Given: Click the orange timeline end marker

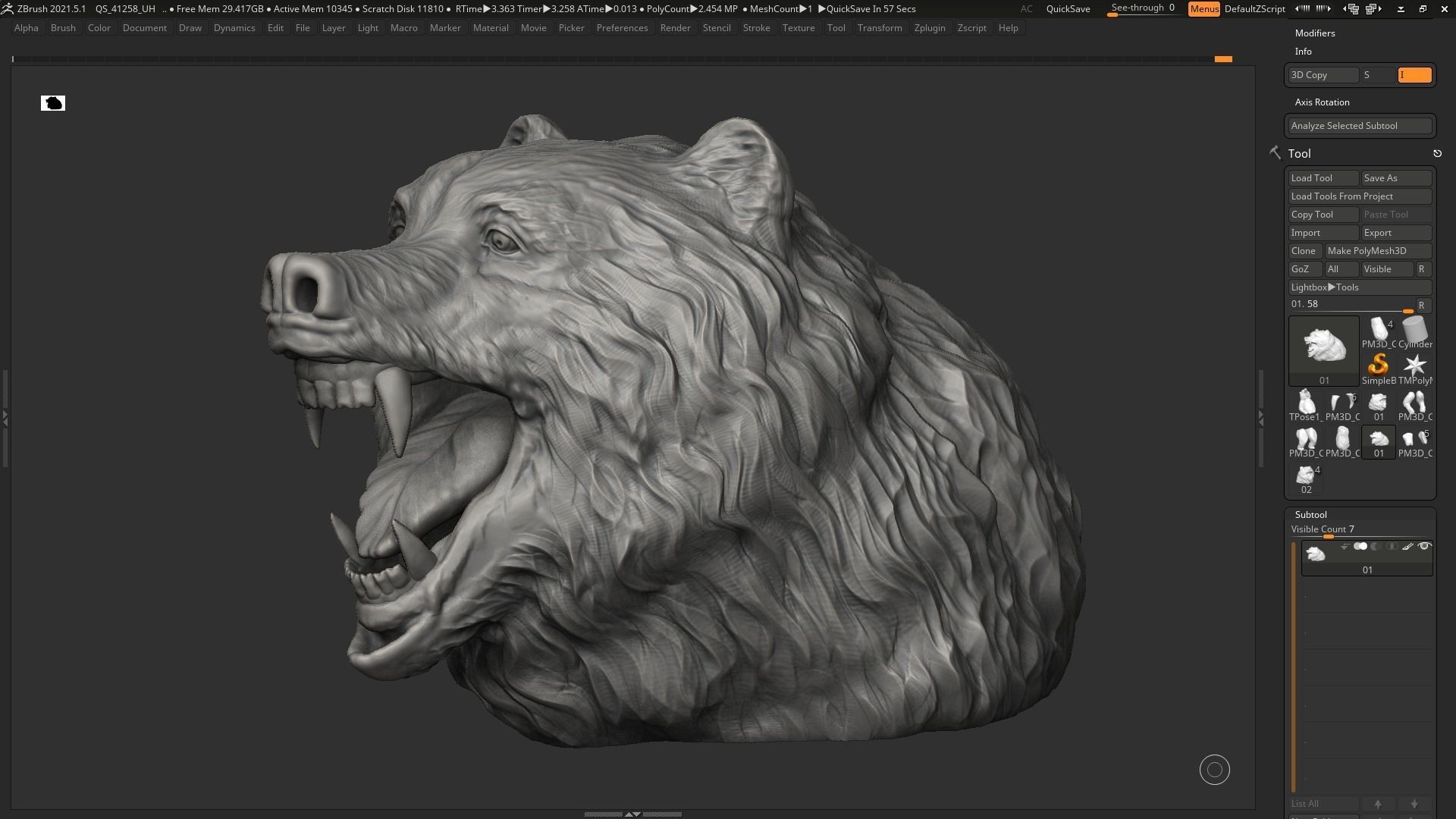Looking at the screenshot, I should [x=1223, y=59].
